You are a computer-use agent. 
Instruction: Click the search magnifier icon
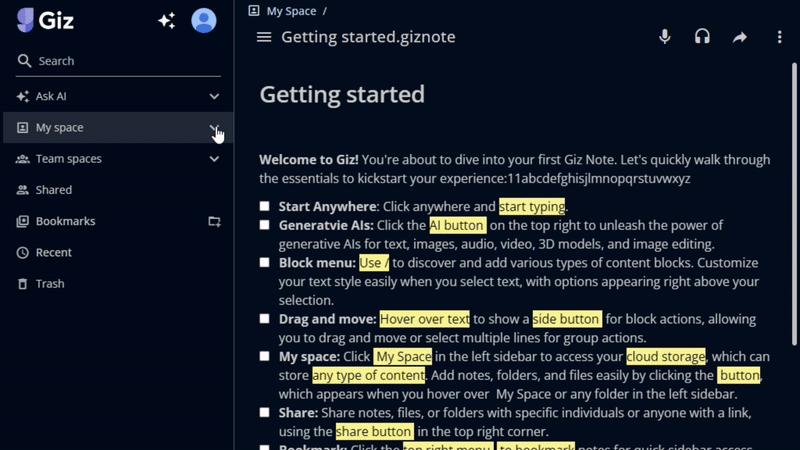(x=24, y=61)
